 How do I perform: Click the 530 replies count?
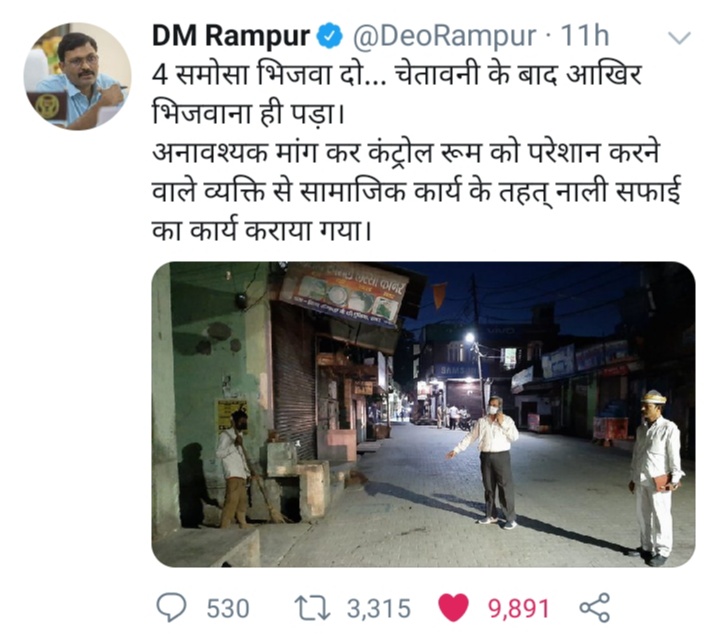(228, 608)
